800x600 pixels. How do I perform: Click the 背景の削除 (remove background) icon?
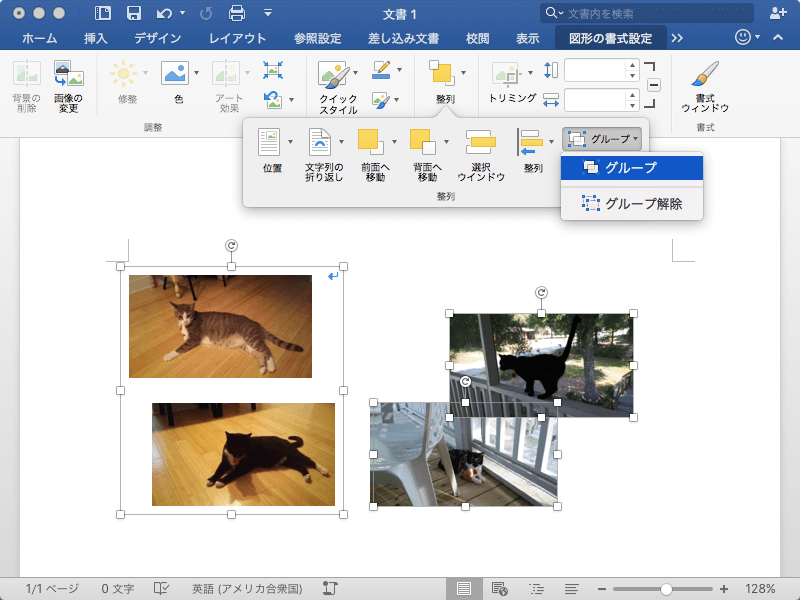[x=27, y=73]
